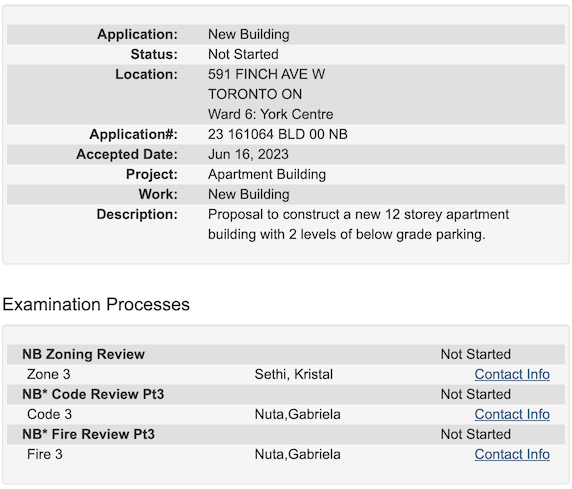Click the Fire 3 process label
The width and height of the screenshot is (572, 489).
[x=45, y=455]
